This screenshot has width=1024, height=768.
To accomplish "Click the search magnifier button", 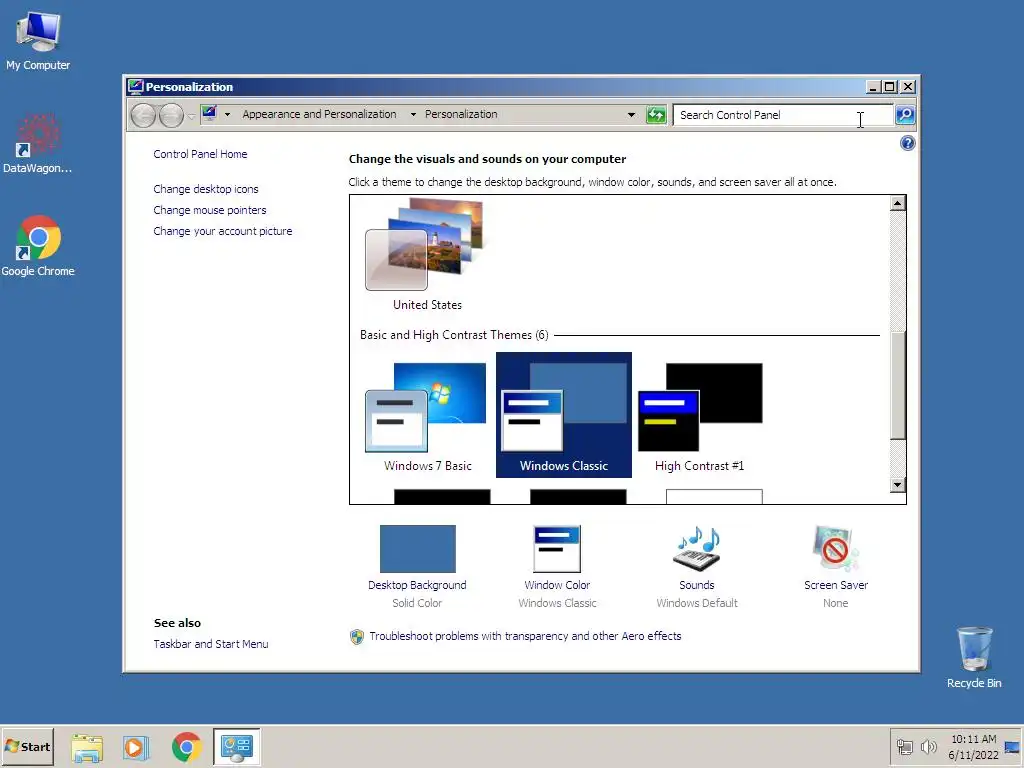I will click(x=904, y=115).
